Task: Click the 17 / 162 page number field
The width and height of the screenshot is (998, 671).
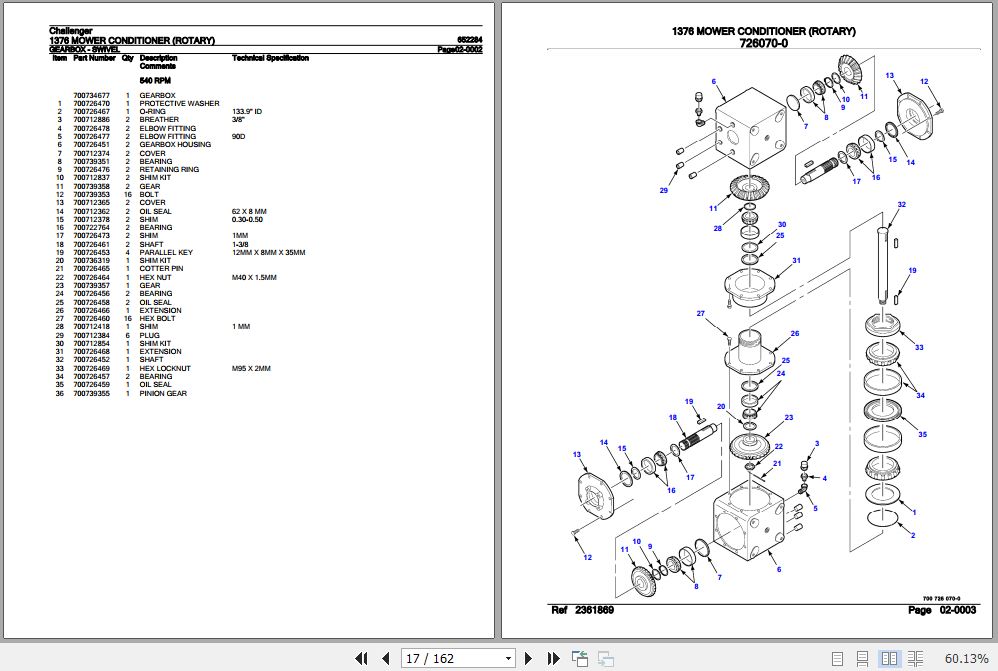Action: tap(450, 658)
